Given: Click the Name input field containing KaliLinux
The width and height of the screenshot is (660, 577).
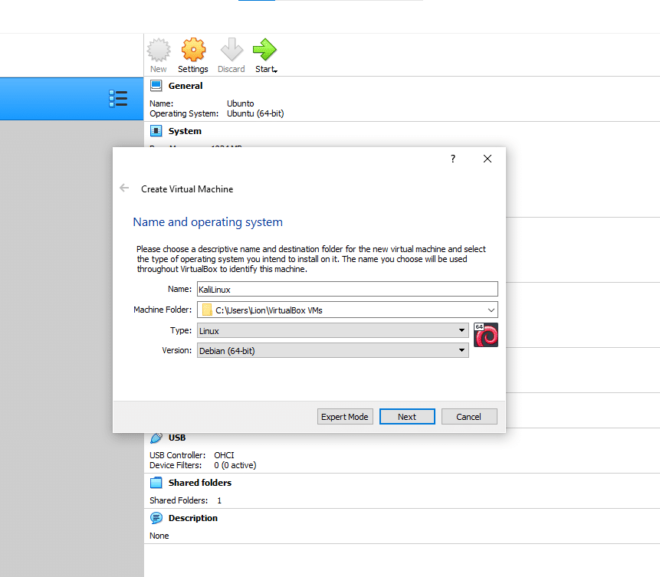Looking at the screenshot, I should (x=347, y=289).
